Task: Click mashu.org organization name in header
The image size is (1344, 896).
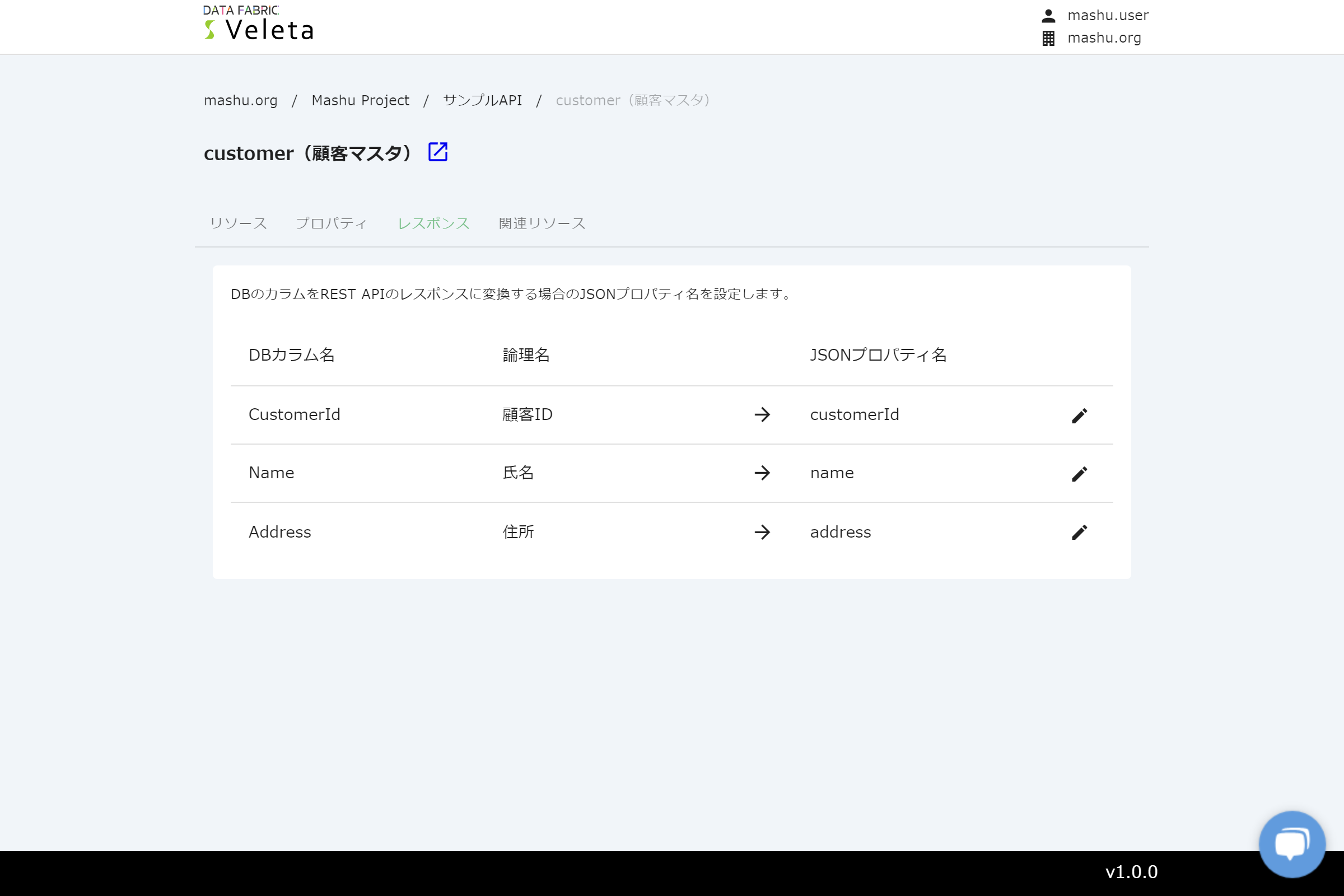Action: pyautogui.click(x=1104, y=38)
